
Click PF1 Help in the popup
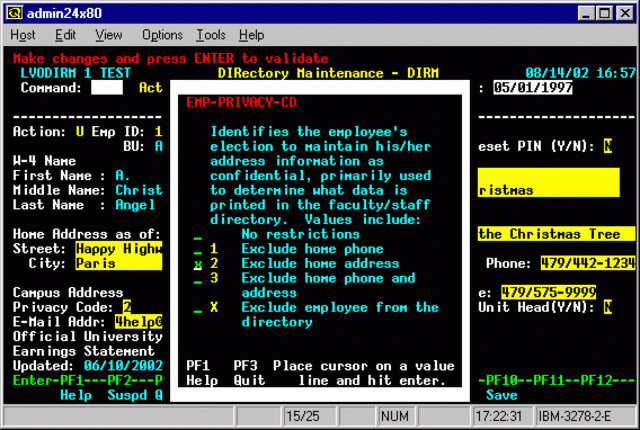[202, 373]
